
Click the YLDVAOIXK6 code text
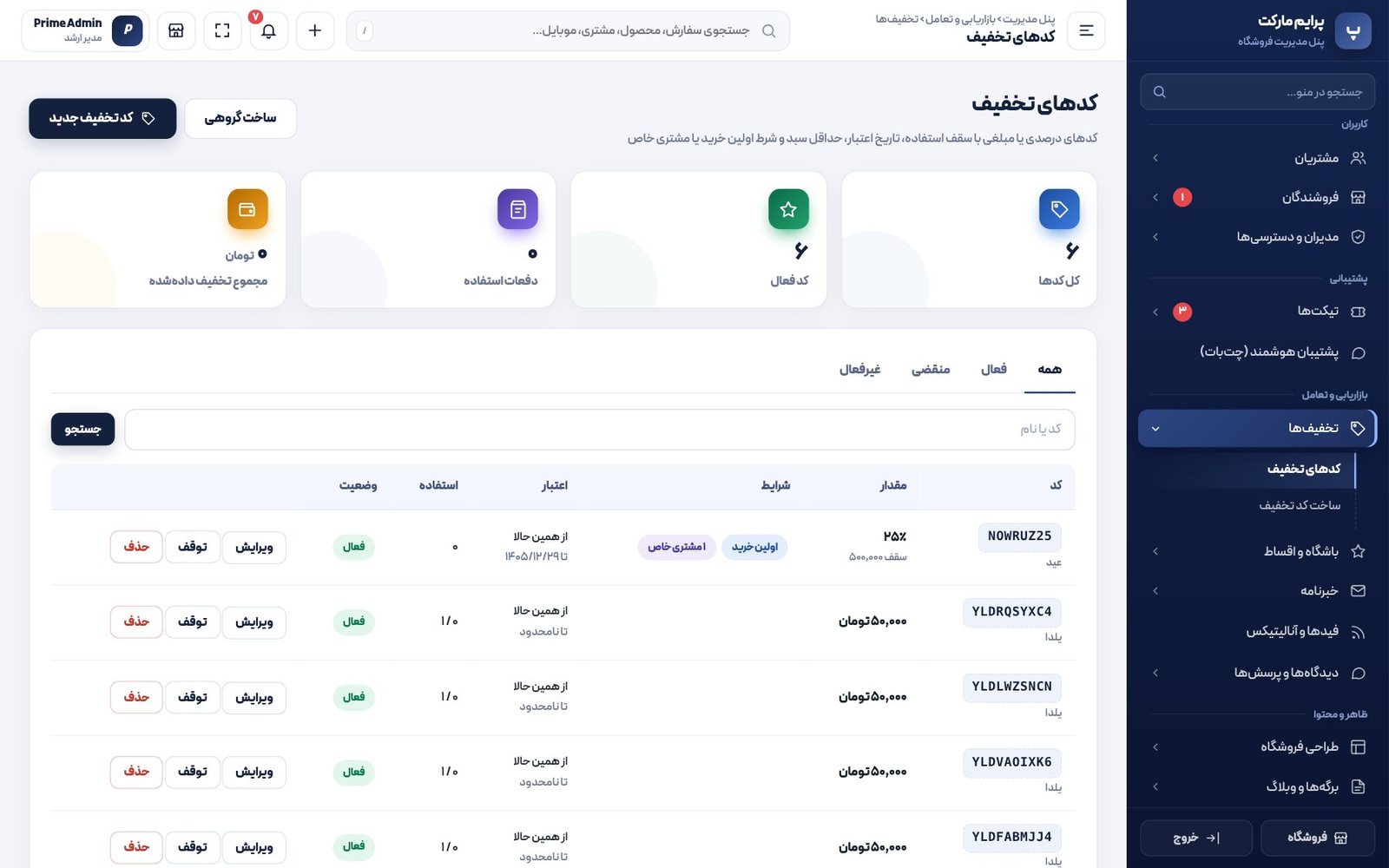(1011, 762)
